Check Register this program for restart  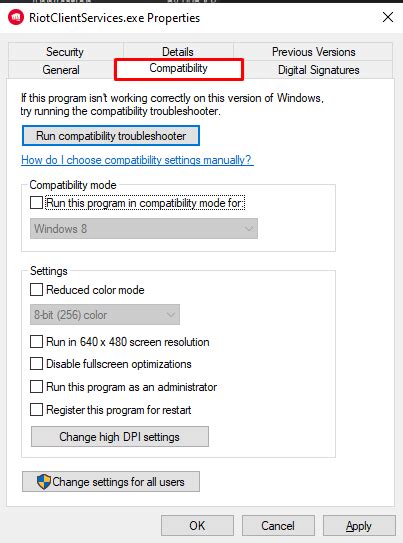(x=36, y=410)
